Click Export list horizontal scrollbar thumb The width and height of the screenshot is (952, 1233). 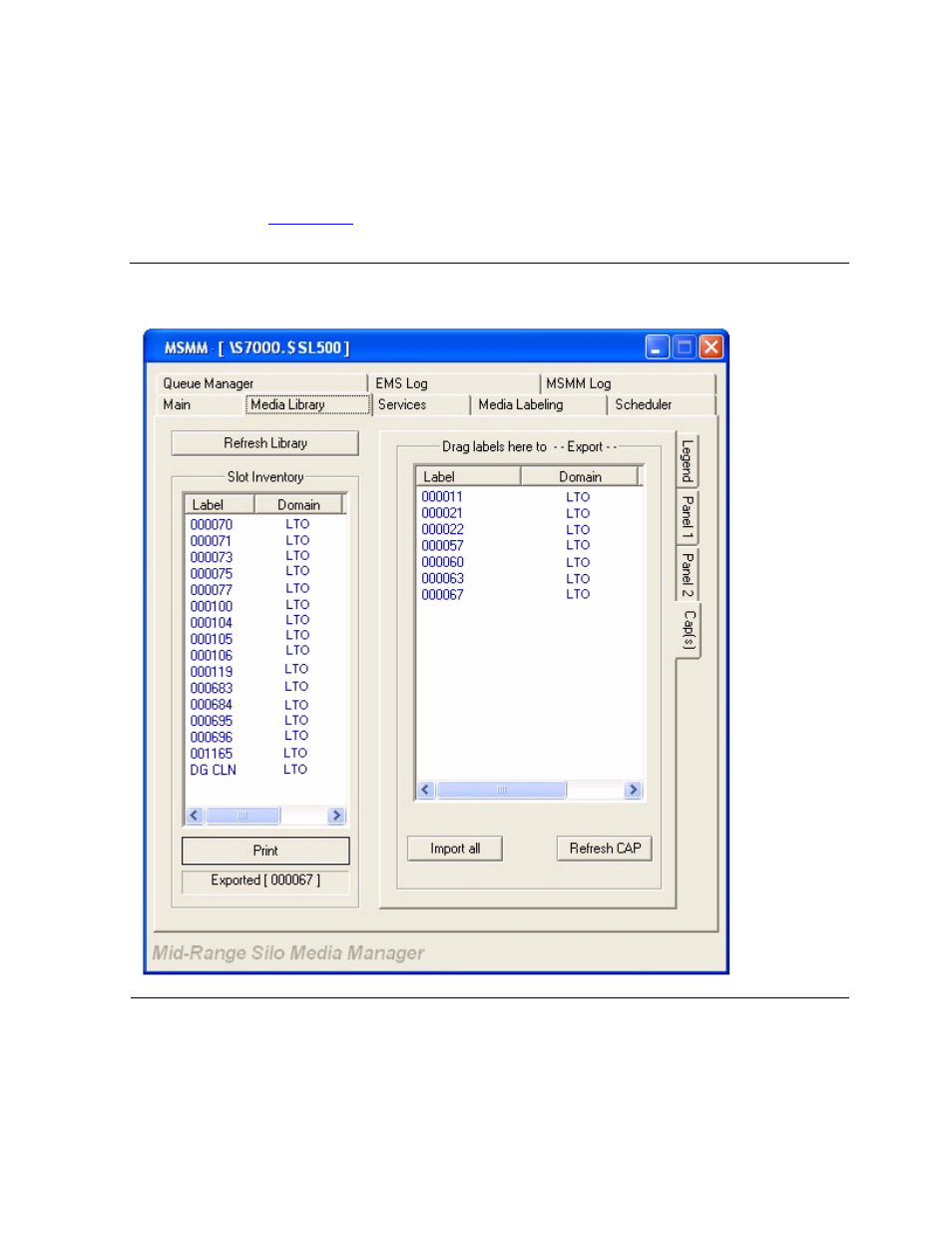(x=502, y=790)
